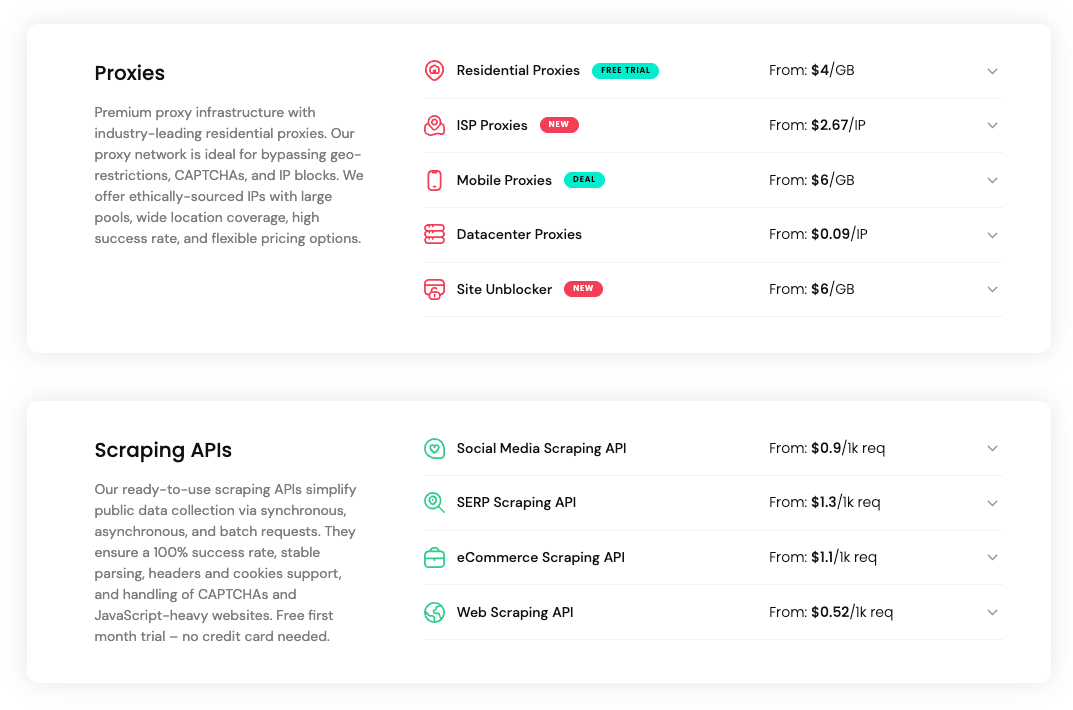The width and height of the screenshot is (1073, 710).
Task: Open the Social Media Scraping API link
Action: (541, 448)
